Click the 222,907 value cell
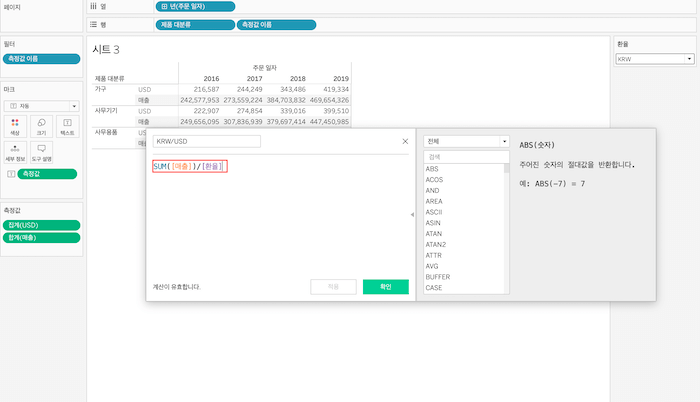Screen dimensions: 700x402 206,111
